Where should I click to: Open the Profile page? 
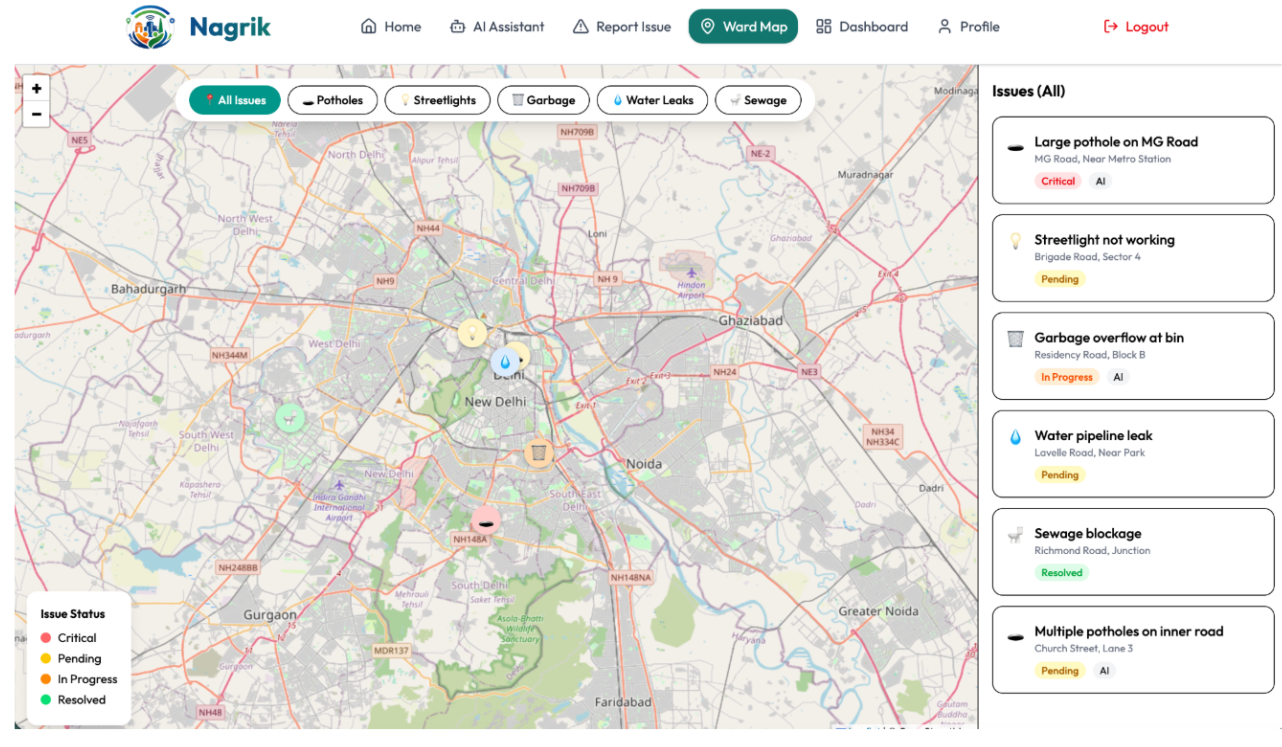(968, 27)
